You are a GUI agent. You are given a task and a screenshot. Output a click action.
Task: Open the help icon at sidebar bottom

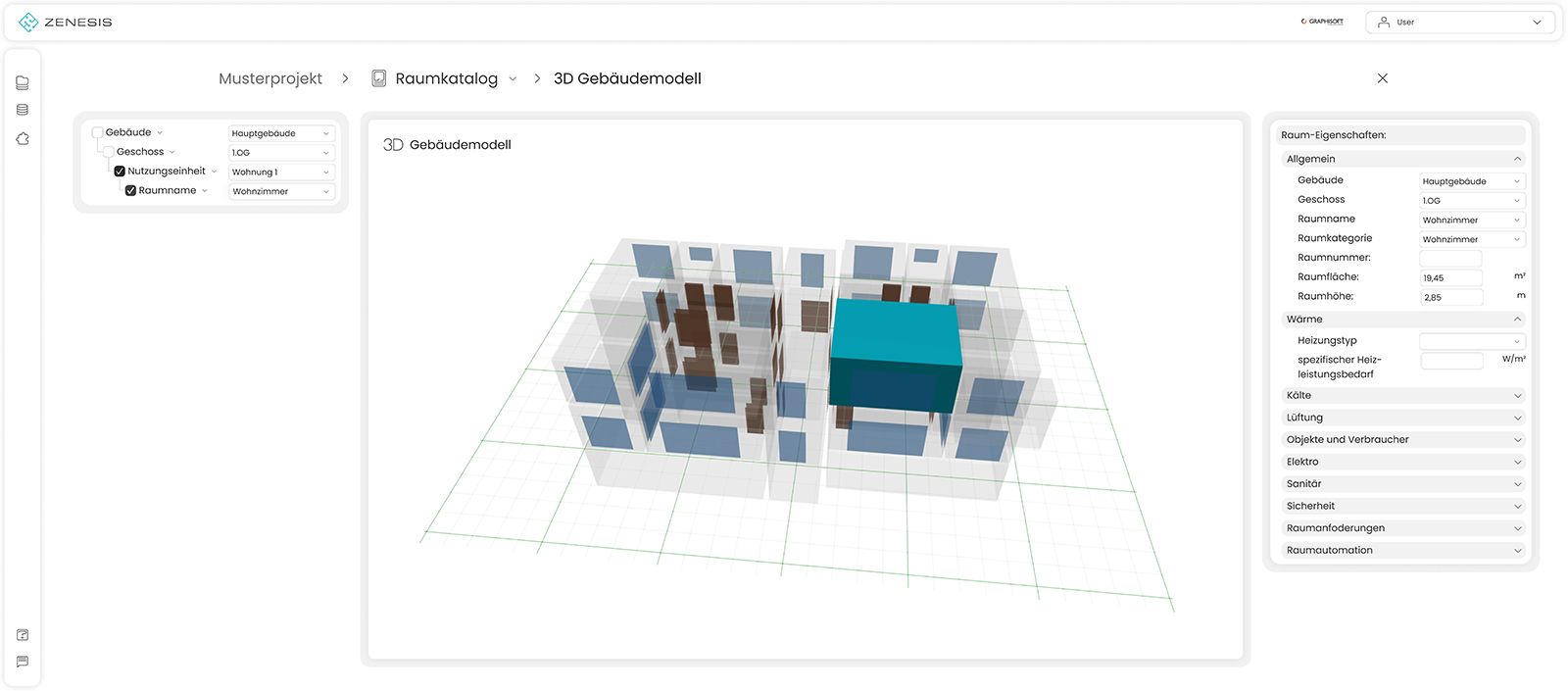tap(23, 635)
